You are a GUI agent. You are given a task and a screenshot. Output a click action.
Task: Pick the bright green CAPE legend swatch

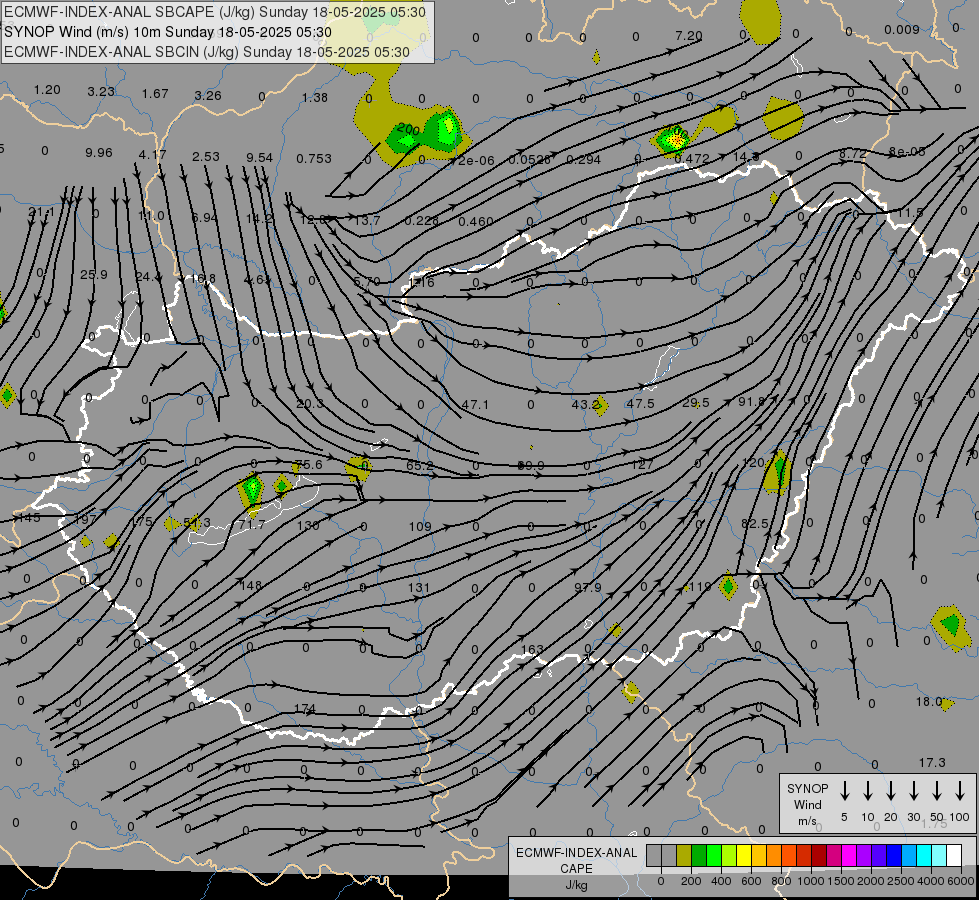(714, 856)
